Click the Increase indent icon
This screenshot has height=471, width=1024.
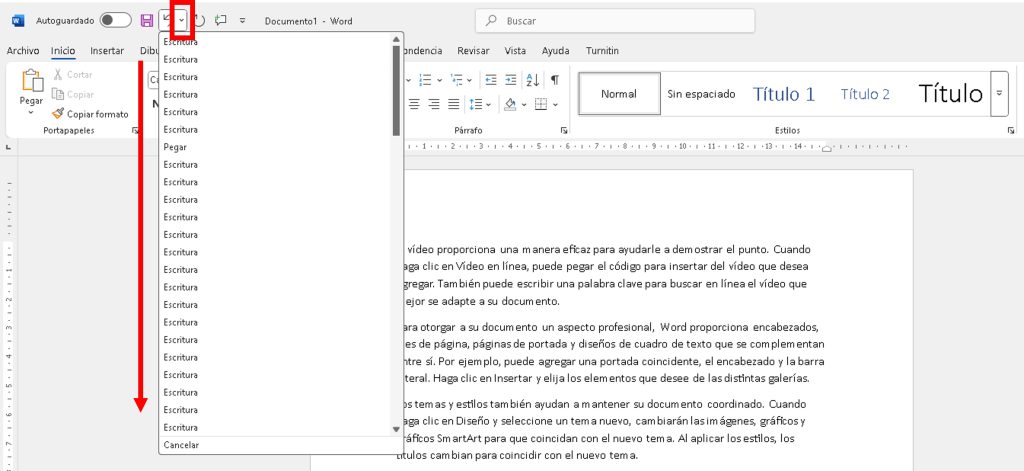[509, 80]
